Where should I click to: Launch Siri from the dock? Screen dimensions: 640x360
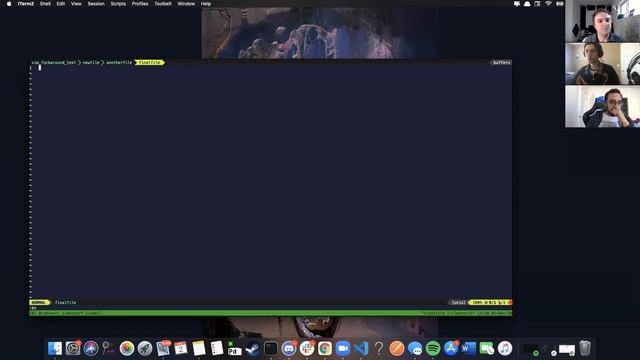click(x=91, y=348)
